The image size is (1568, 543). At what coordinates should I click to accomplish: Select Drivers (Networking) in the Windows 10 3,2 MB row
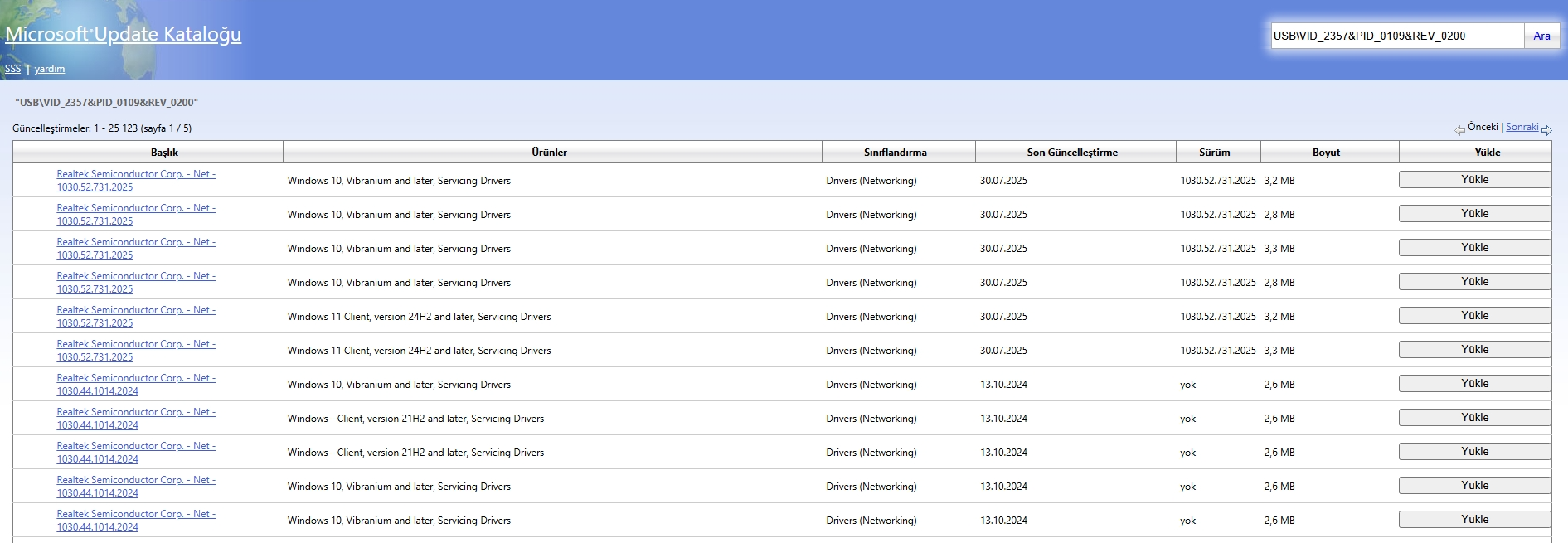(x=871, y=181)
